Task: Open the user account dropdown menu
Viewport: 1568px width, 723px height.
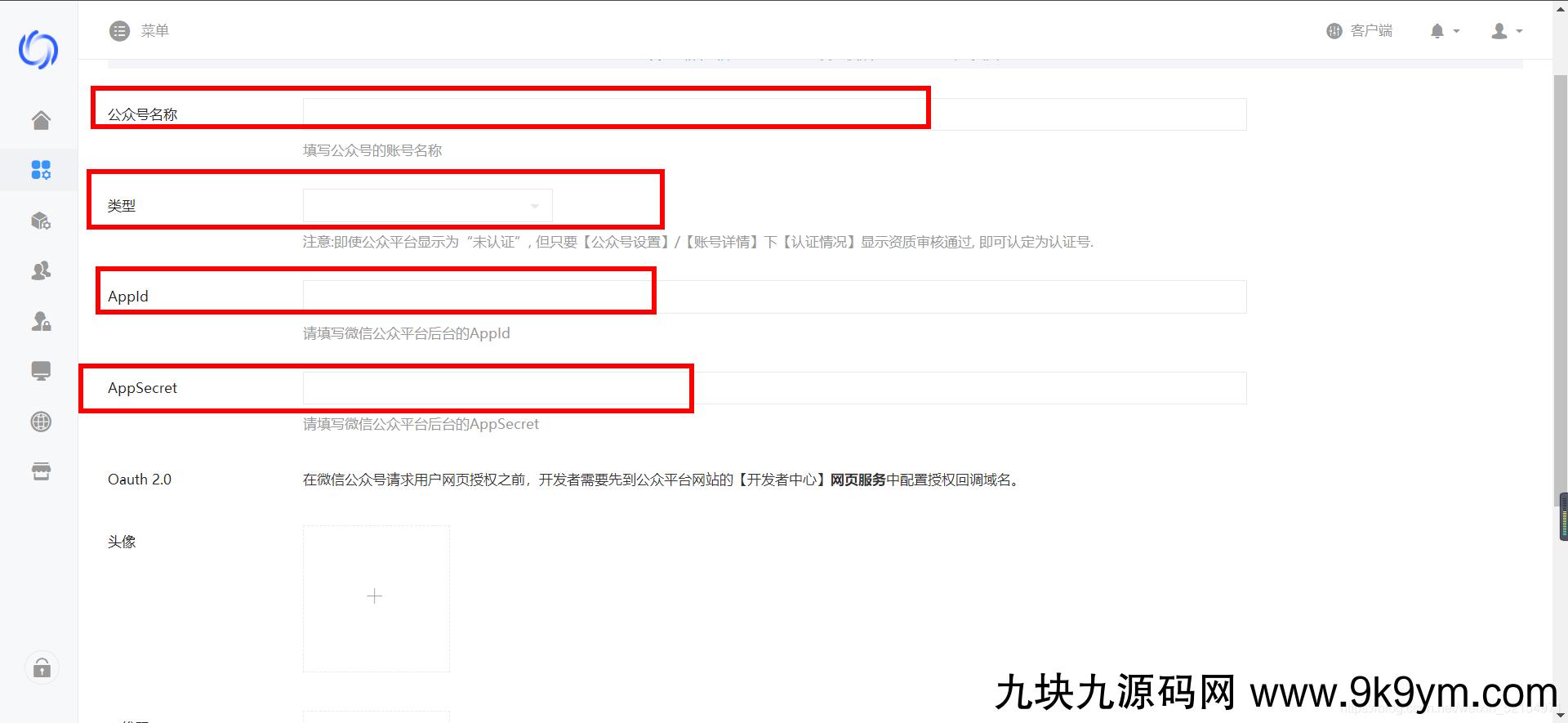Action: pos(1506,31)
